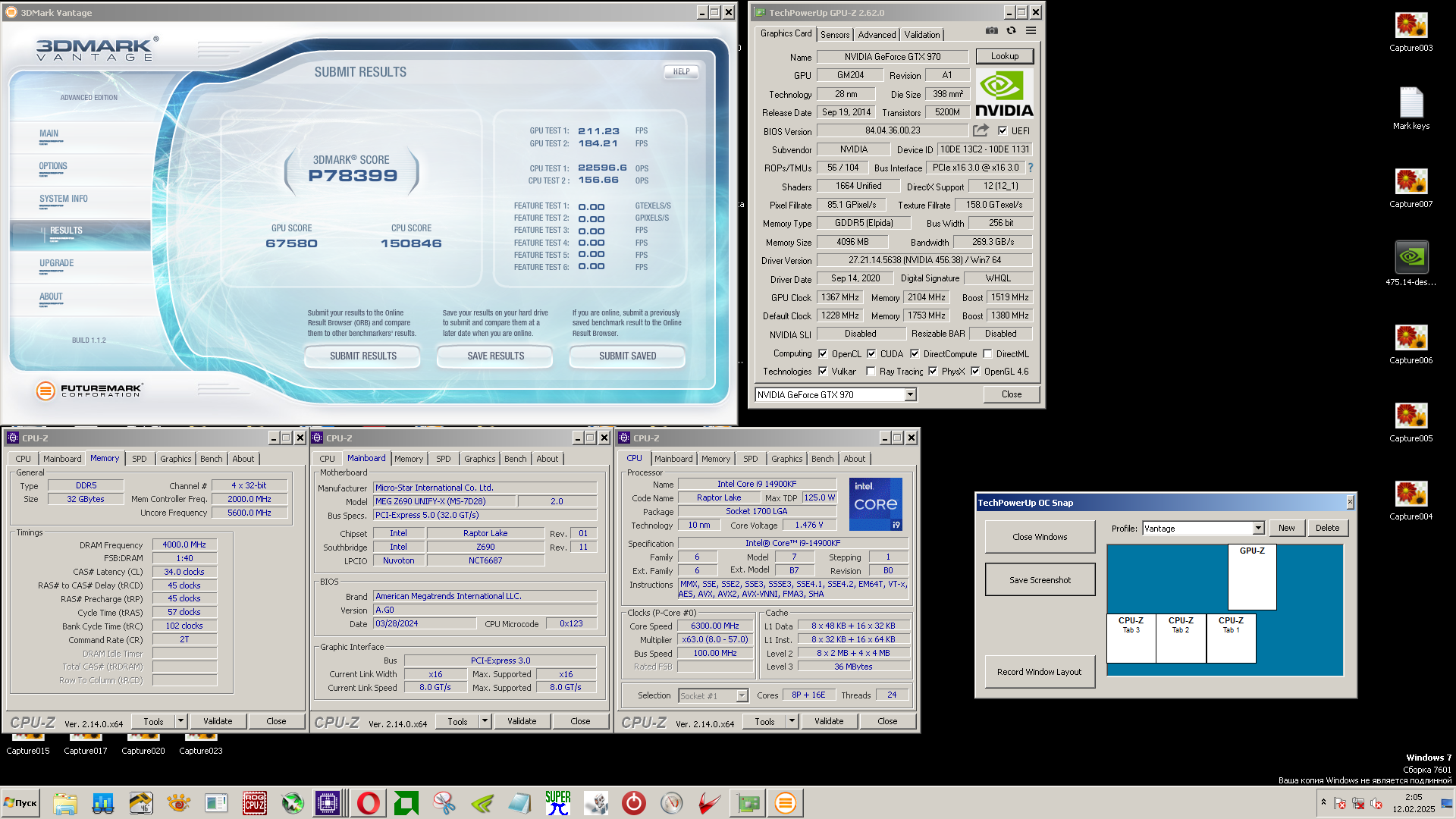Expand Tools dropdown arrow in Mainboard CPU-Z window
1456x819 pixels.
(485, 721)
